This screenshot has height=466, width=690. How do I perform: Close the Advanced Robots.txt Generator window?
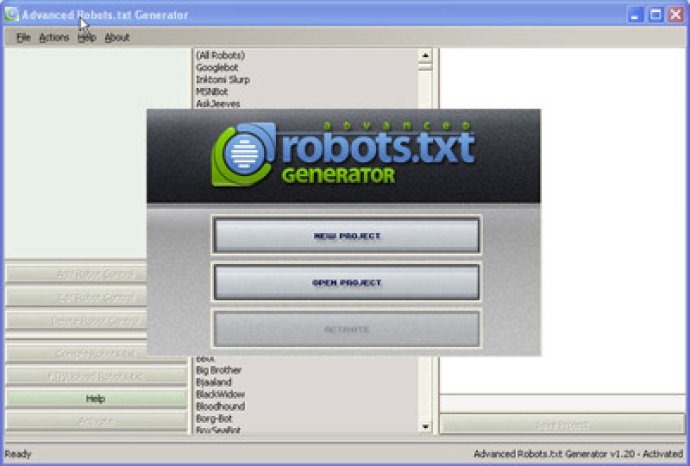click(x=675, y=15)
